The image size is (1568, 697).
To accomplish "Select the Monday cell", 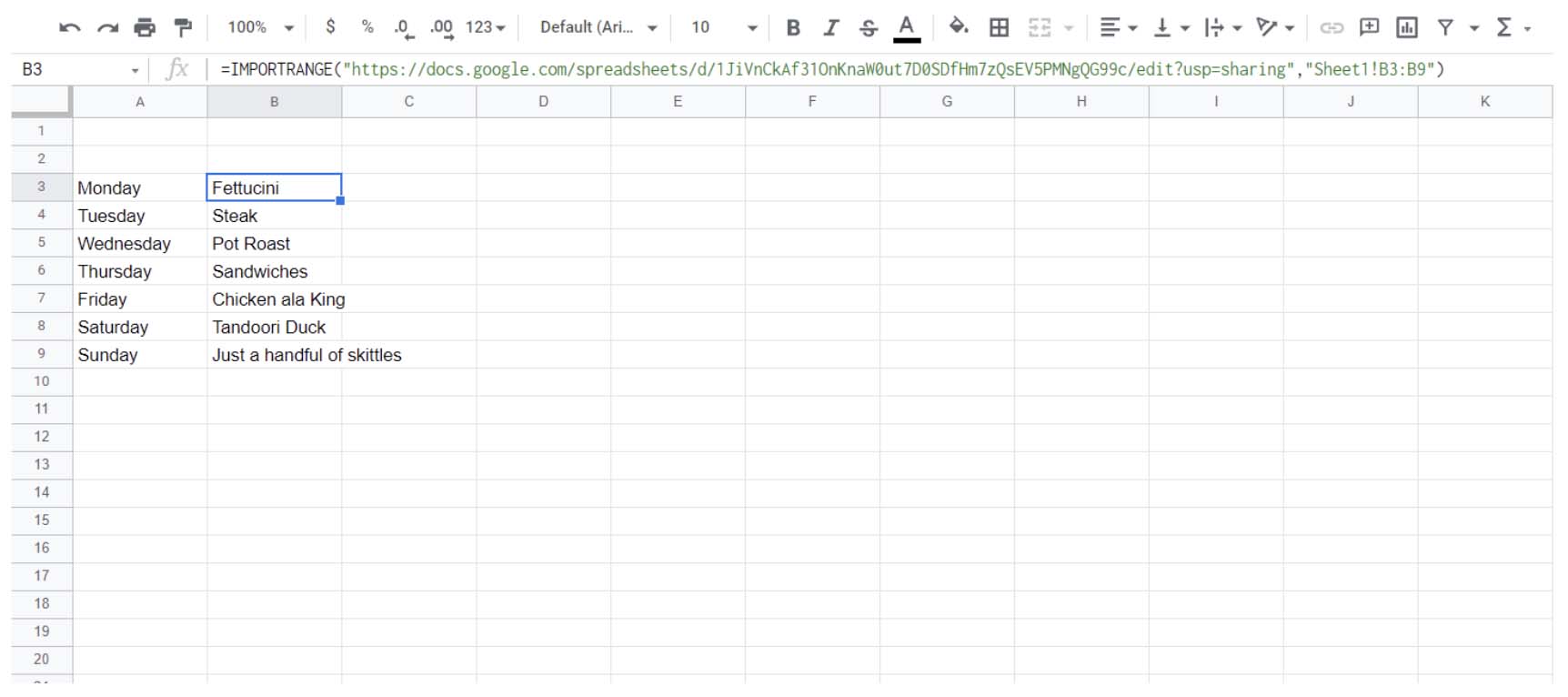I will pyautogui.click(x=140, y=187).
